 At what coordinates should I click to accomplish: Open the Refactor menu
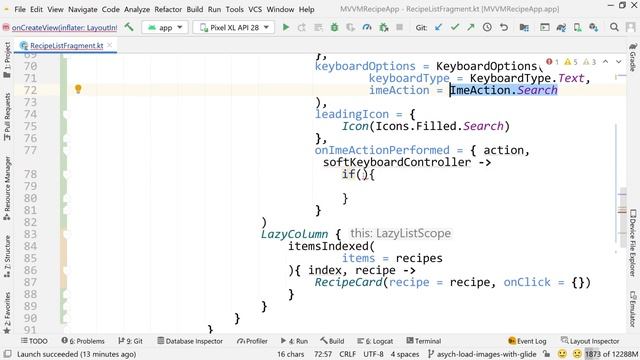click(x=168, y=9)
